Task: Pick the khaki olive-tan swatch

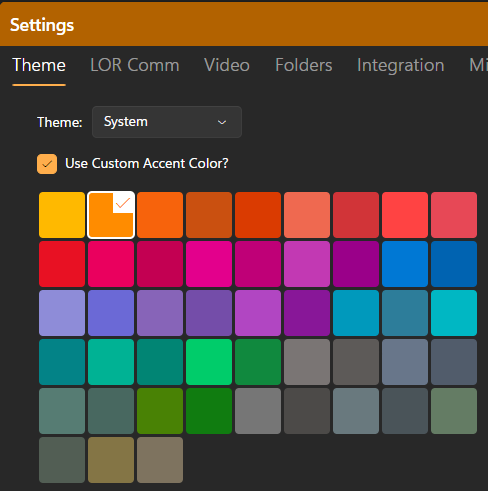Action: (111, 460)
